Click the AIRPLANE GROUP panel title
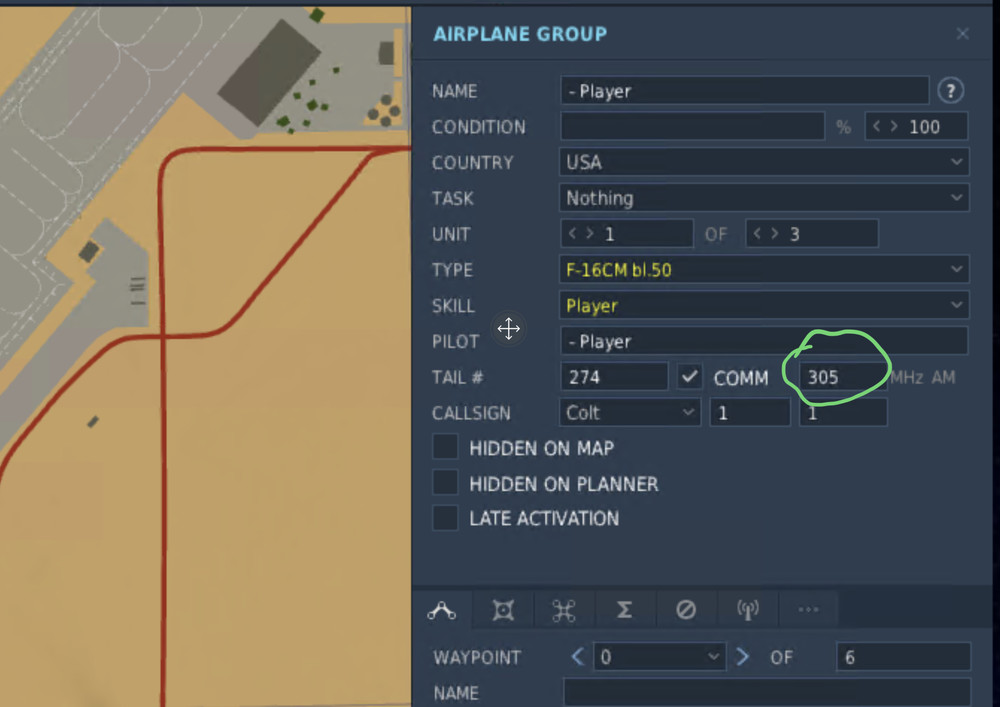This screenshot has height=707, width=1000. tap(520, 34)
